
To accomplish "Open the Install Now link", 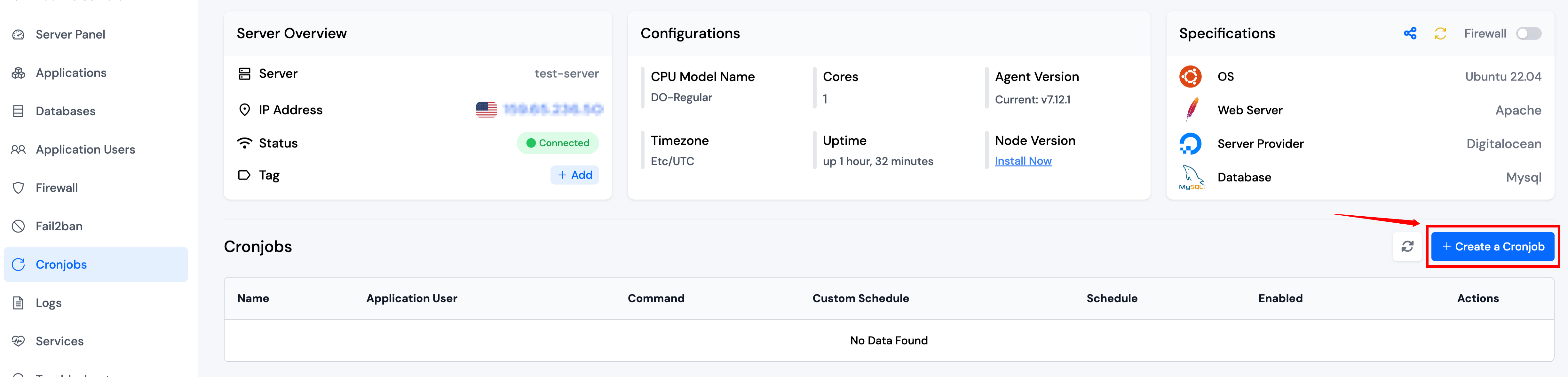I will point(1023,161).
